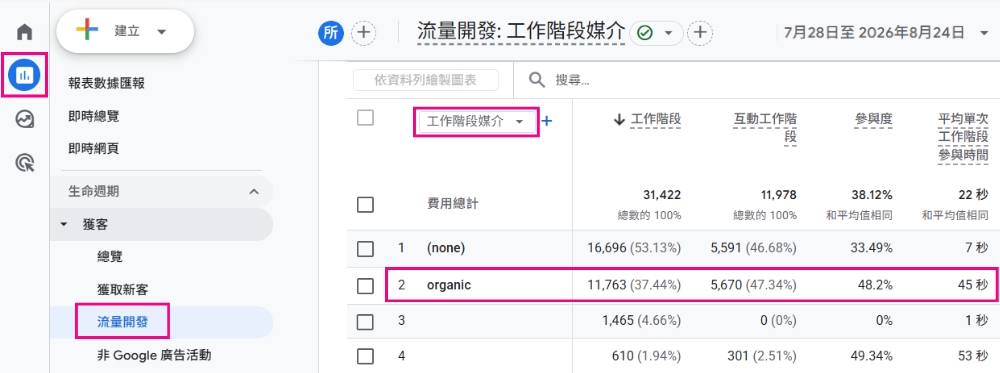1000x373 pixels.
Task: Click the 301 (2.51%) value
Action: pos(762,355)
